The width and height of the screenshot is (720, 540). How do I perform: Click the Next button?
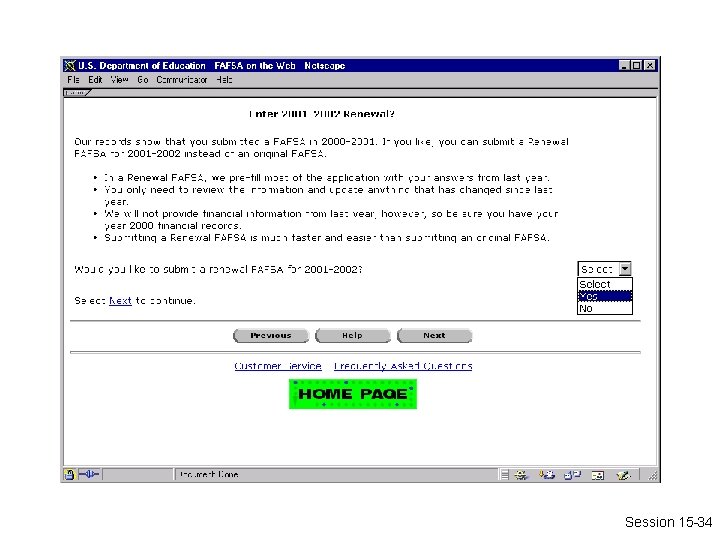[x=434, y=336]
